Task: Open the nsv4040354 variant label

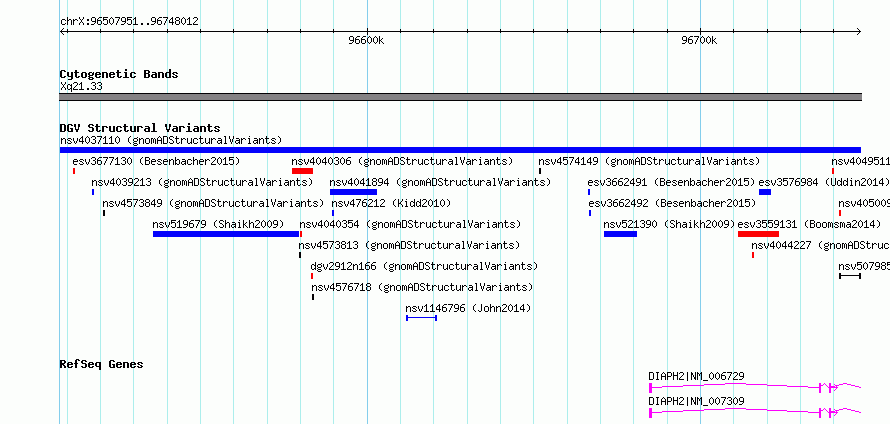Action: [410, 224]
